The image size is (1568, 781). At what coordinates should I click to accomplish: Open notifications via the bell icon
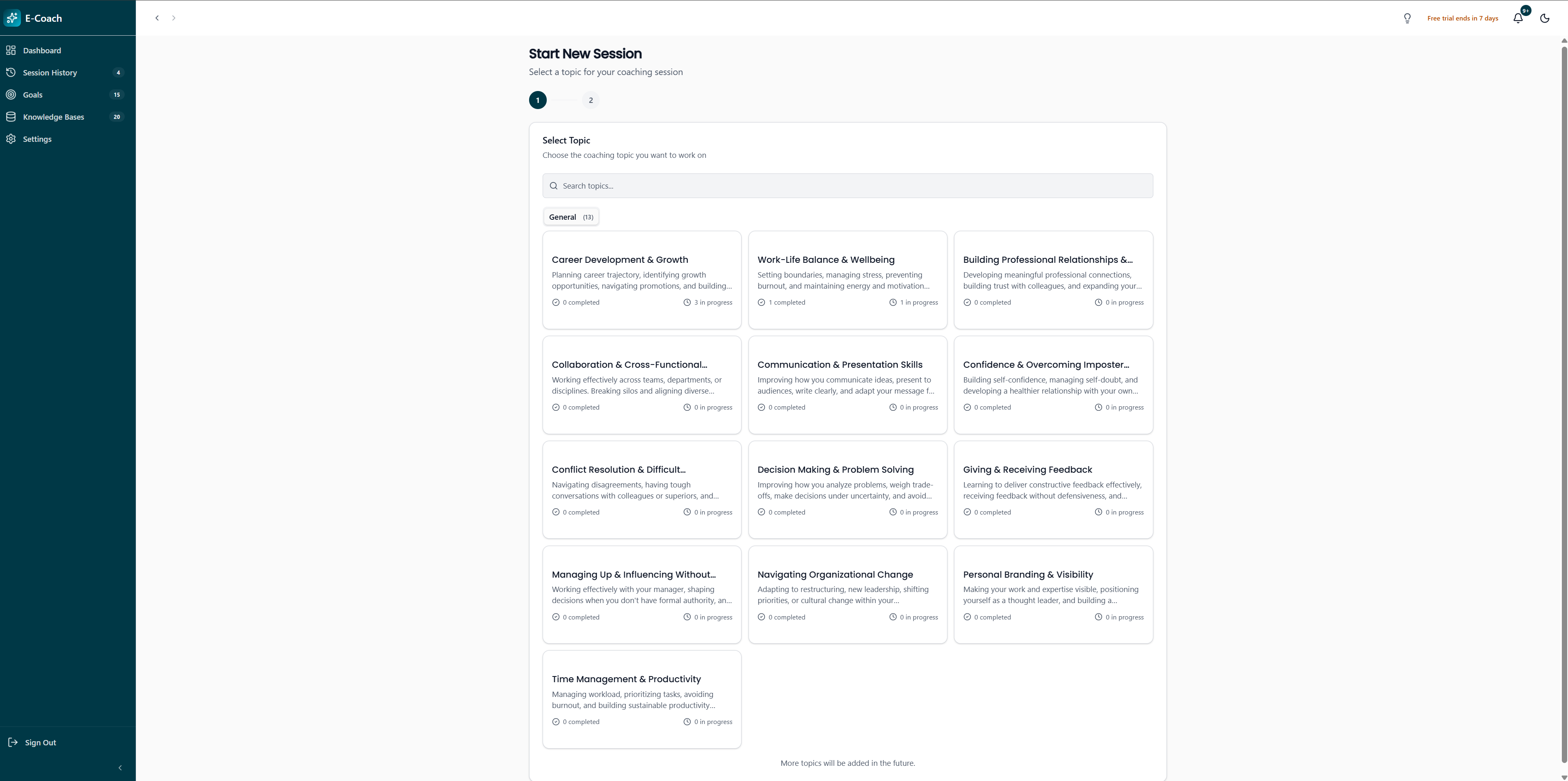click(1518, 18)
